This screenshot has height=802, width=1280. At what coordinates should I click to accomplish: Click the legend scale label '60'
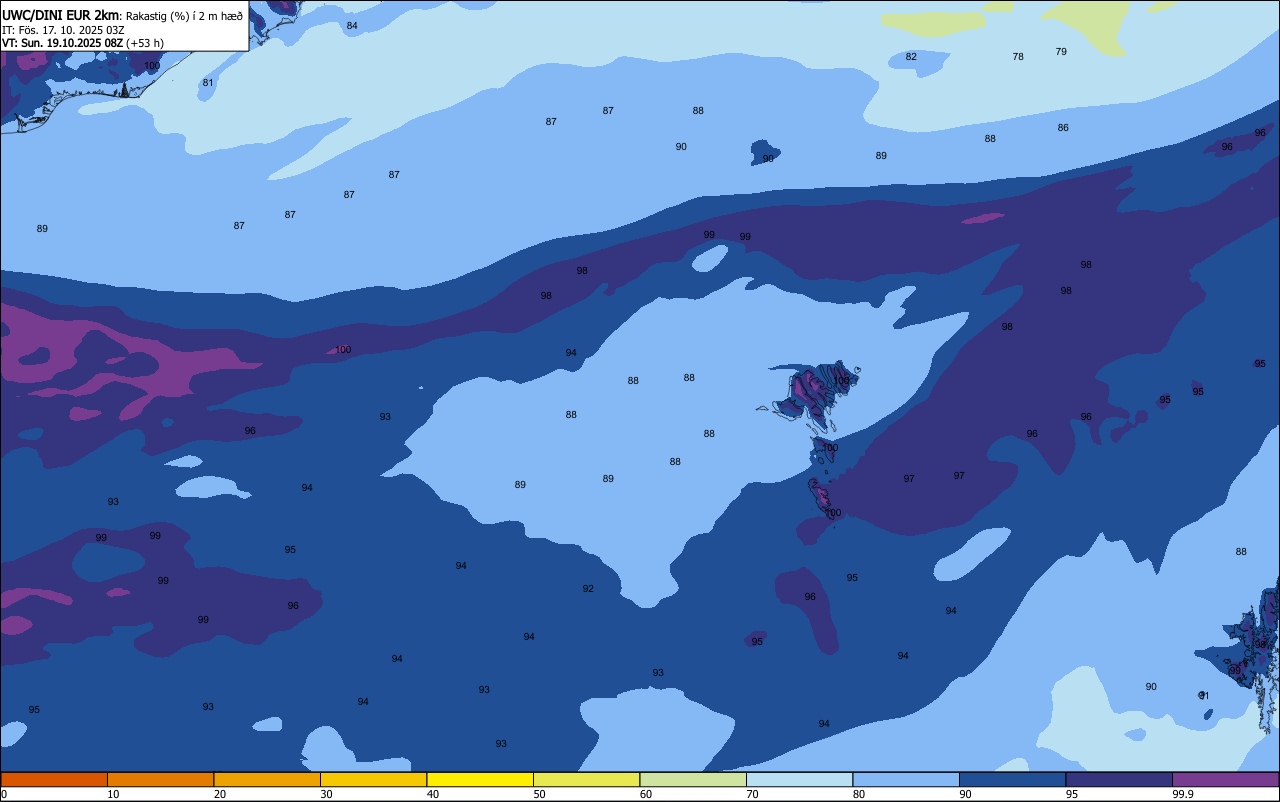[646, 794]
